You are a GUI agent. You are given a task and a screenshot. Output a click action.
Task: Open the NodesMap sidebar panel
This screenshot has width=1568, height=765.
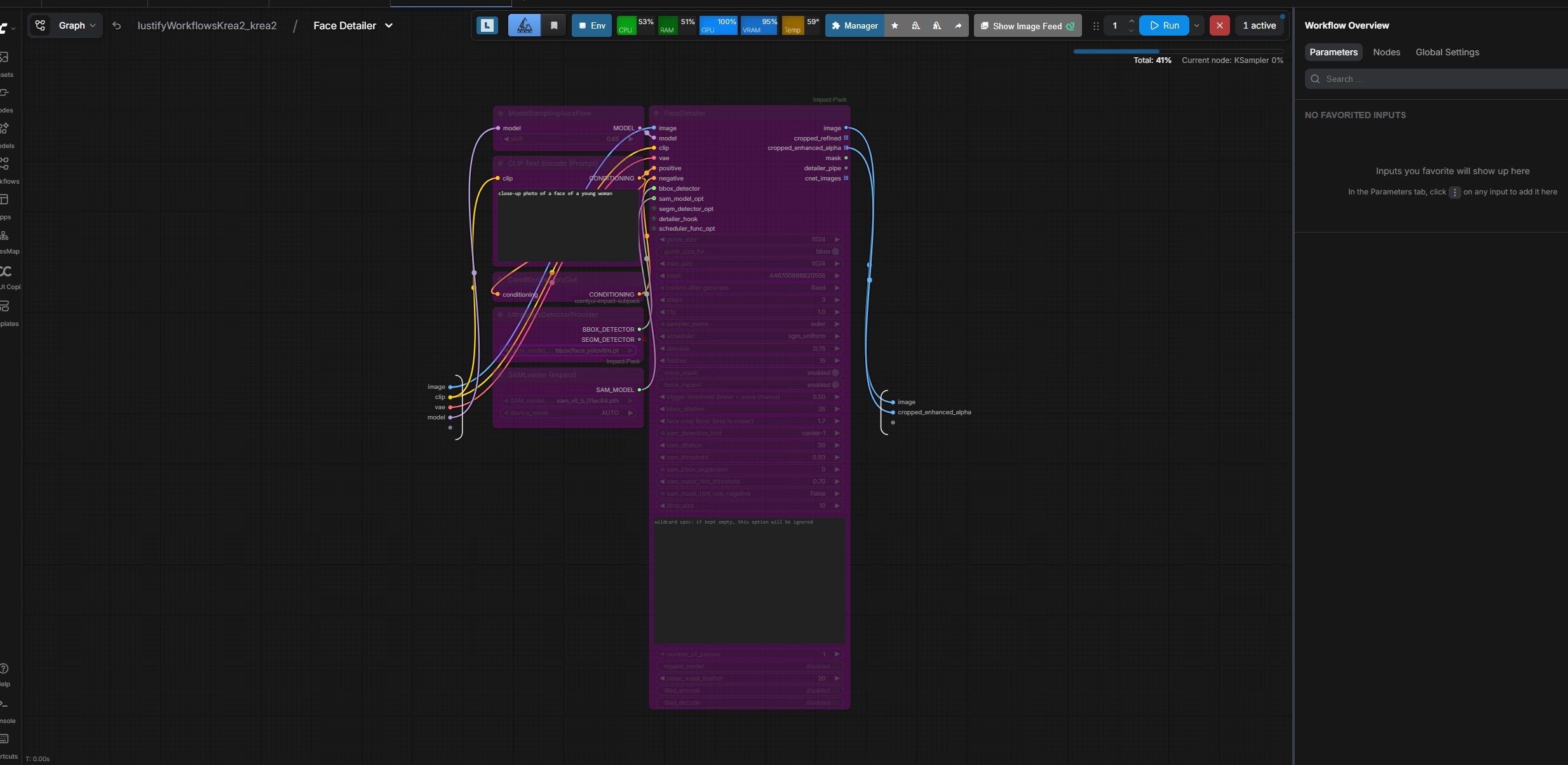pos(5,241)
